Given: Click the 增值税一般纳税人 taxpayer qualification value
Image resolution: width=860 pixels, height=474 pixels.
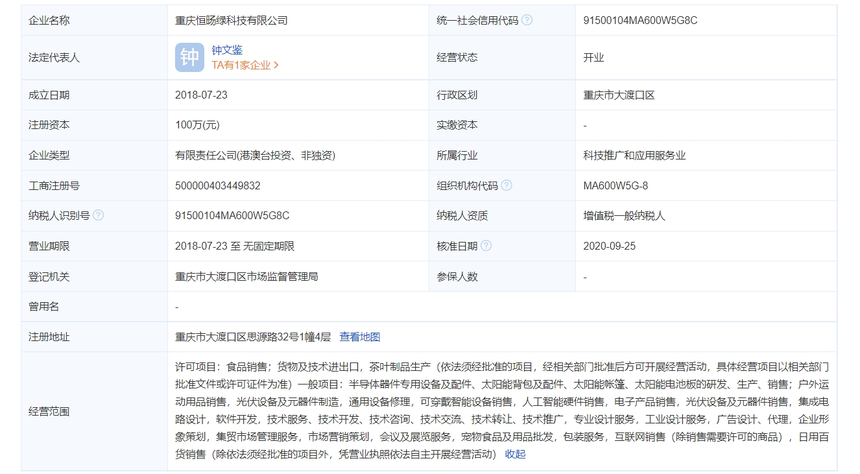Looking at the screenshot, I should 624,216.
